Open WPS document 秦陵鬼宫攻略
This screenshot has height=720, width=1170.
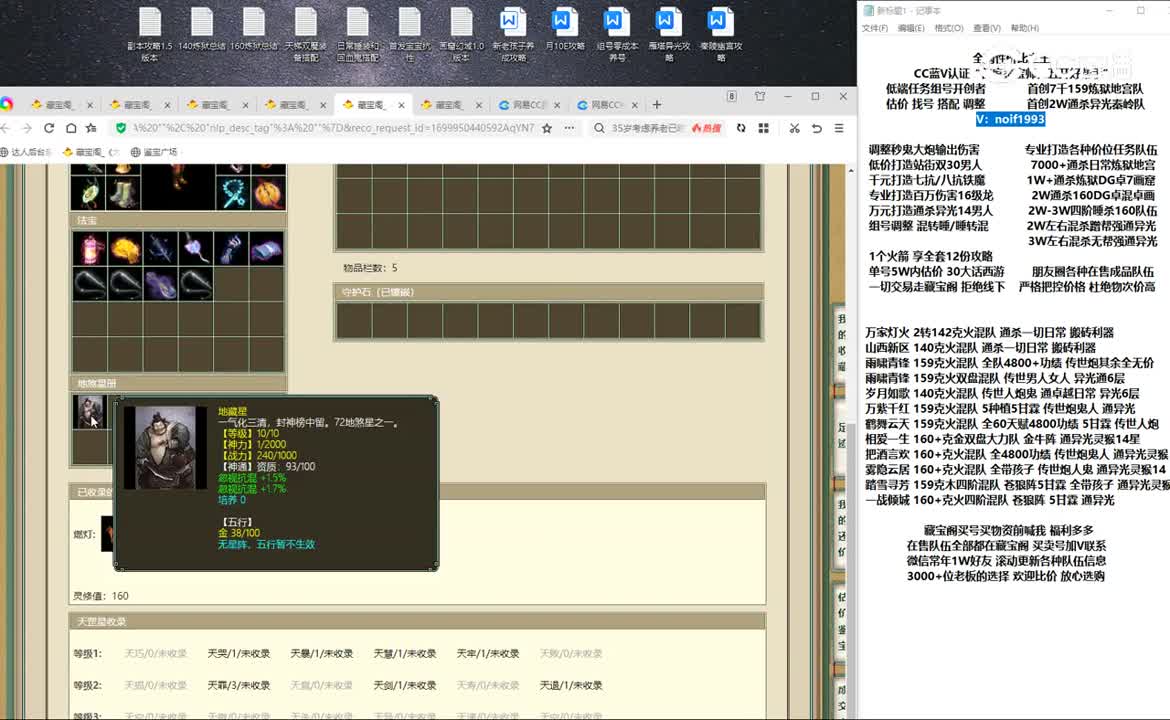tap(721, 34)
